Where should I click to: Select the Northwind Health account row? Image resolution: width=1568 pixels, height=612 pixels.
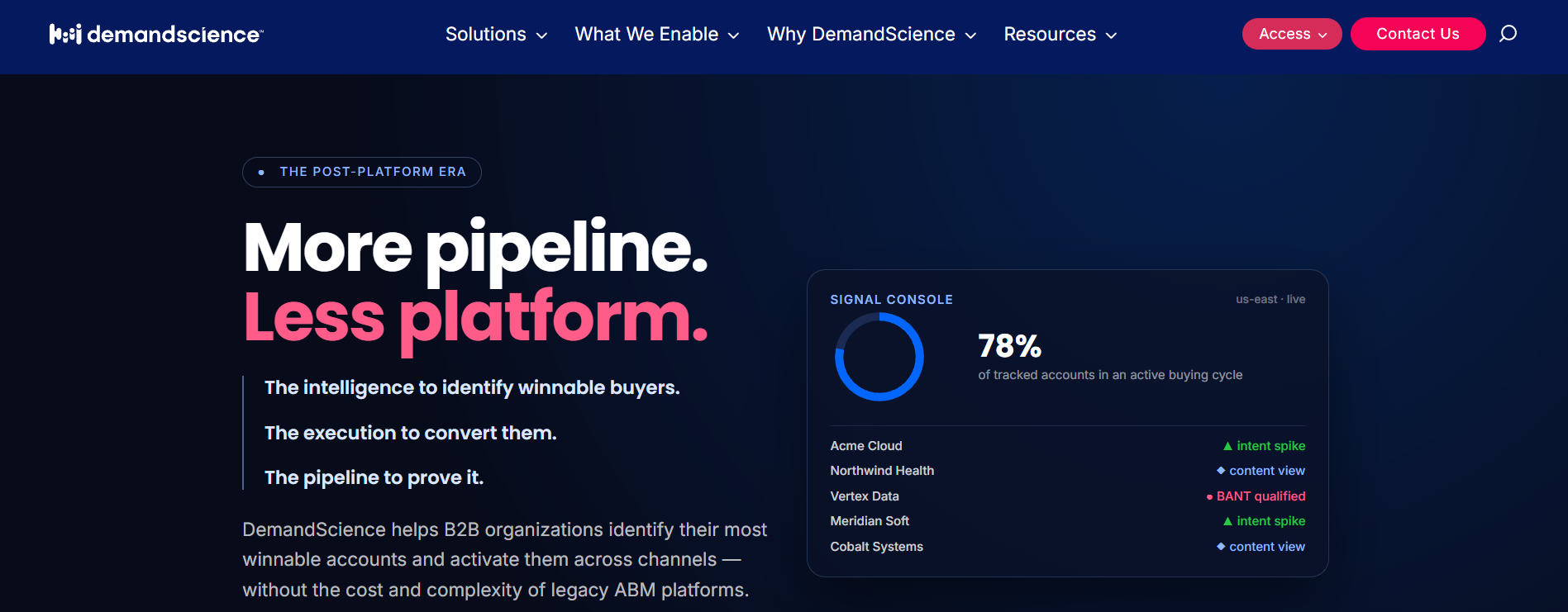click(x=1068, y=471)
